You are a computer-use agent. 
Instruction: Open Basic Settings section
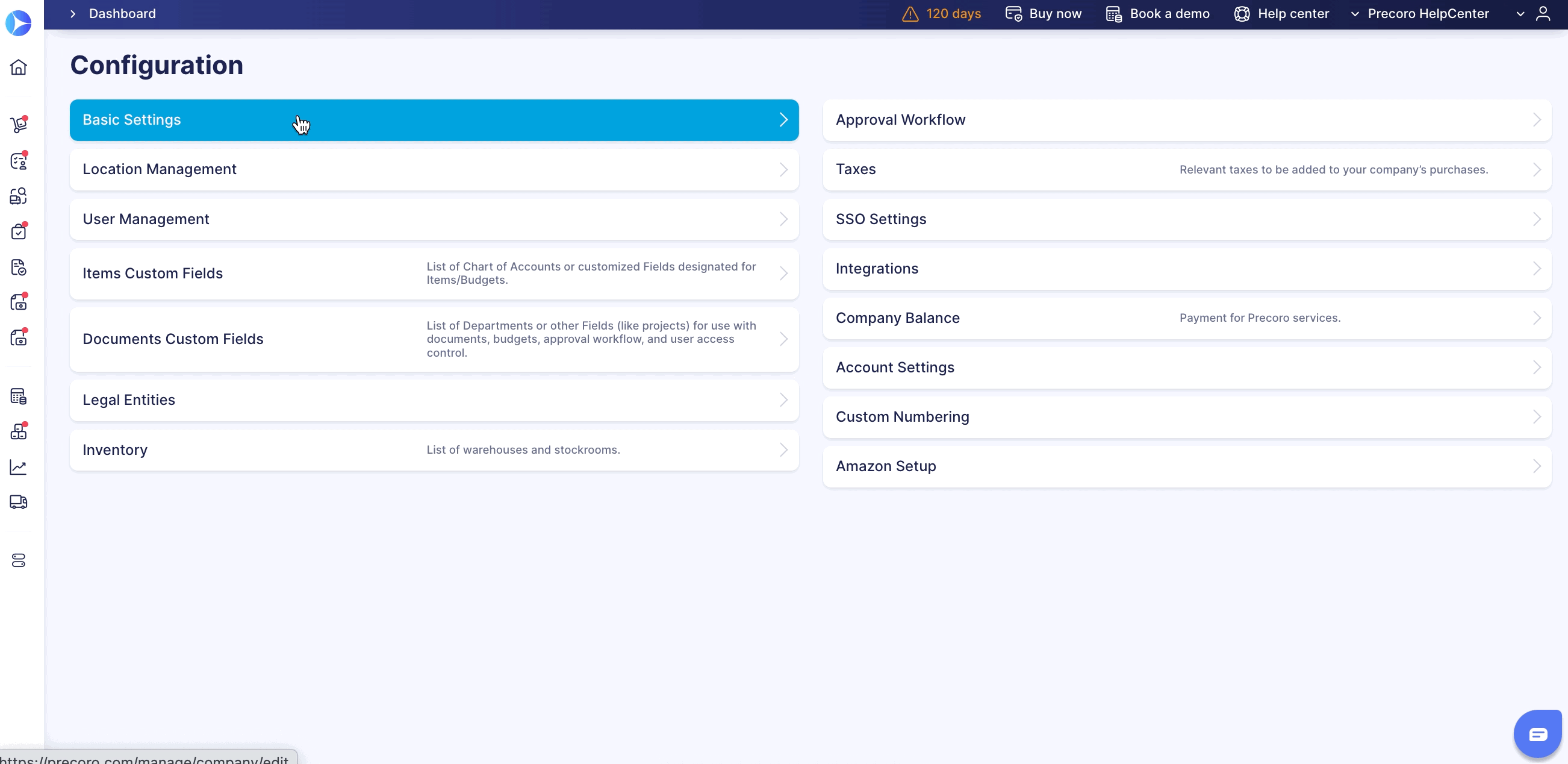[x=434, y=120]
